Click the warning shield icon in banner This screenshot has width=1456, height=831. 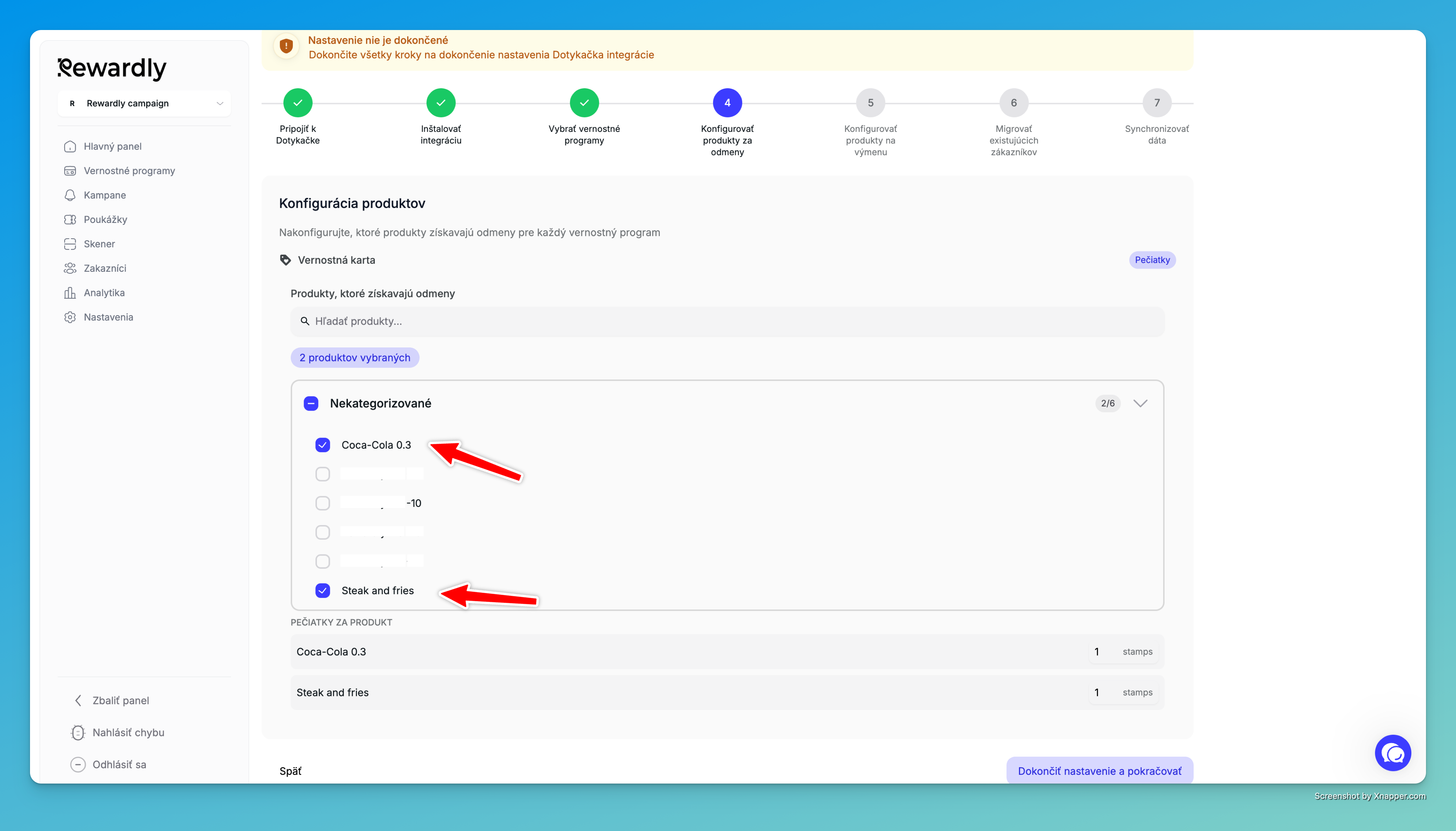[x=287, y=46]
